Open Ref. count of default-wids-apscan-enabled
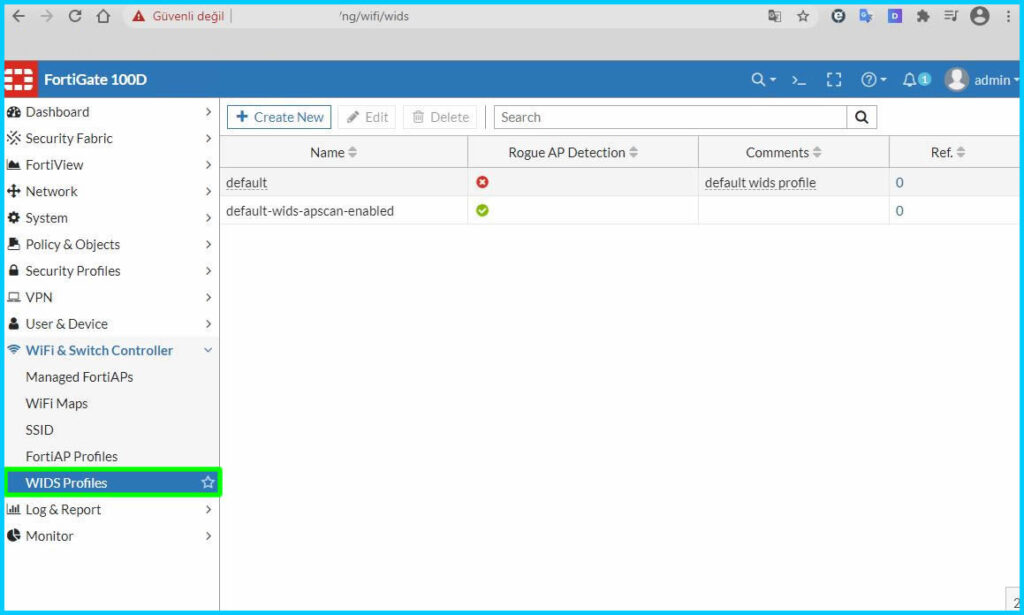Screen dimensions: 1024x615 coord(899,211)
